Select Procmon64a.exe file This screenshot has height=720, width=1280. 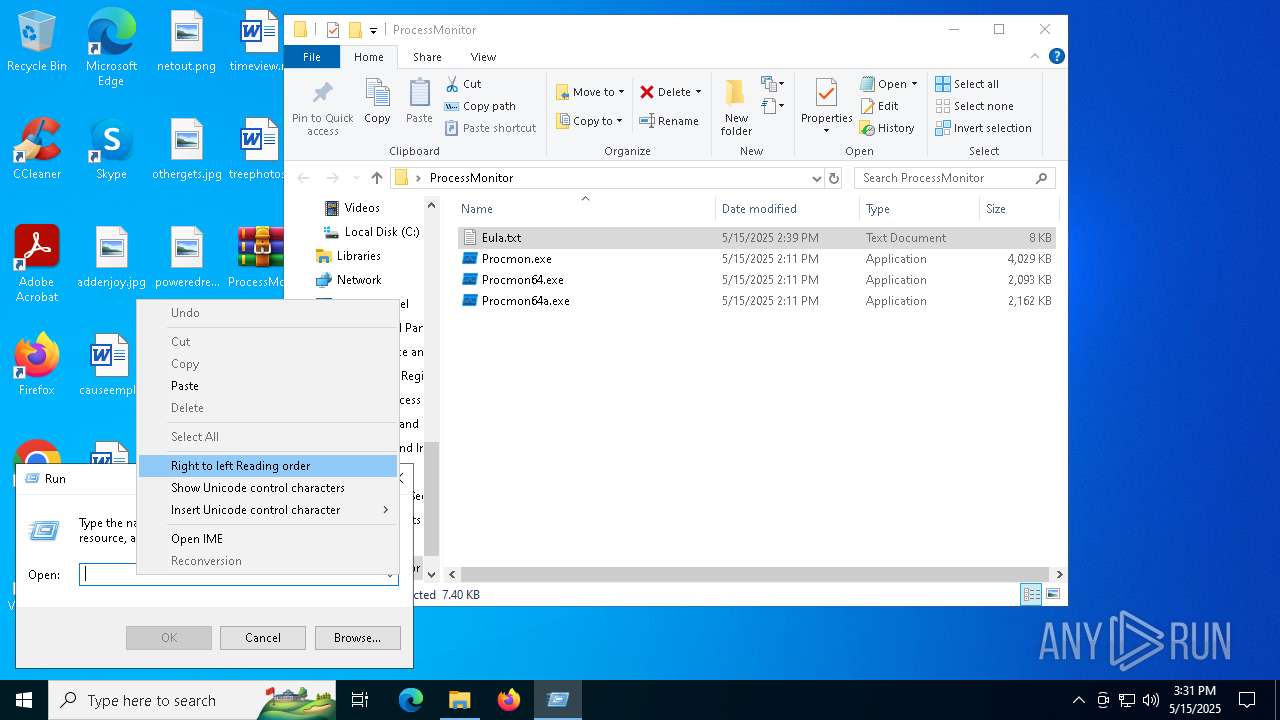(x=756, y=301)
